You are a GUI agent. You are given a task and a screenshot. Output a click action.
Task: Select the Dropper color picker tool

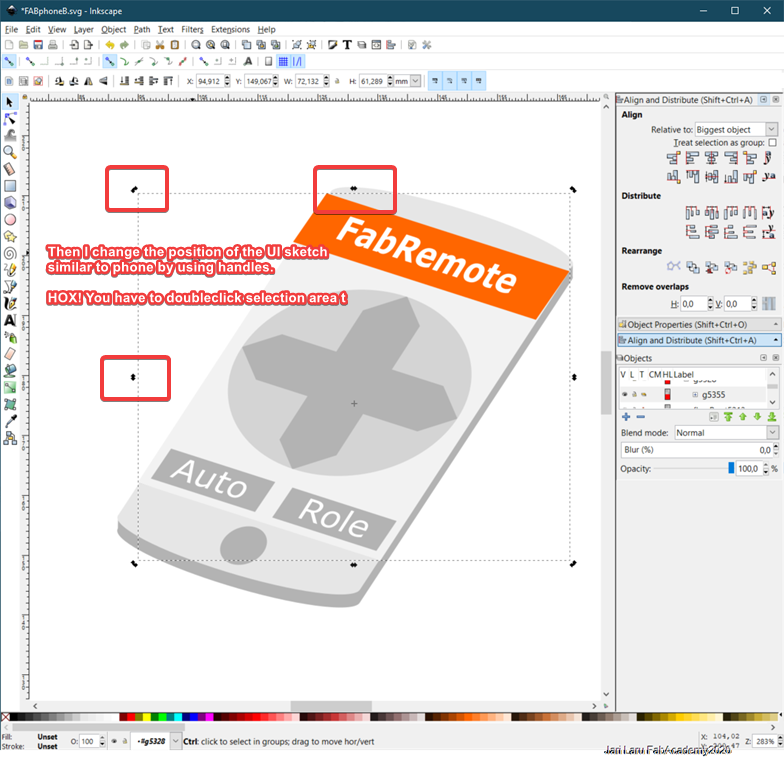(10, 422)
